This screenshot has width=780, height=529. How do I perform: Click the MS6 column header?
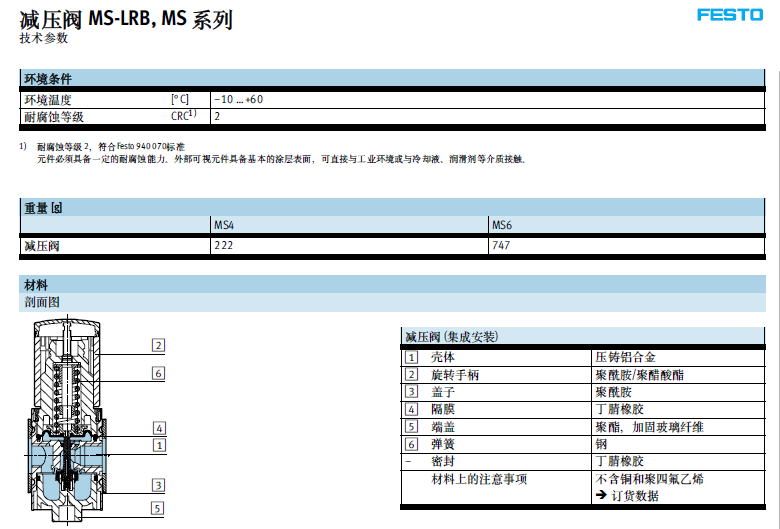point(502,225)
